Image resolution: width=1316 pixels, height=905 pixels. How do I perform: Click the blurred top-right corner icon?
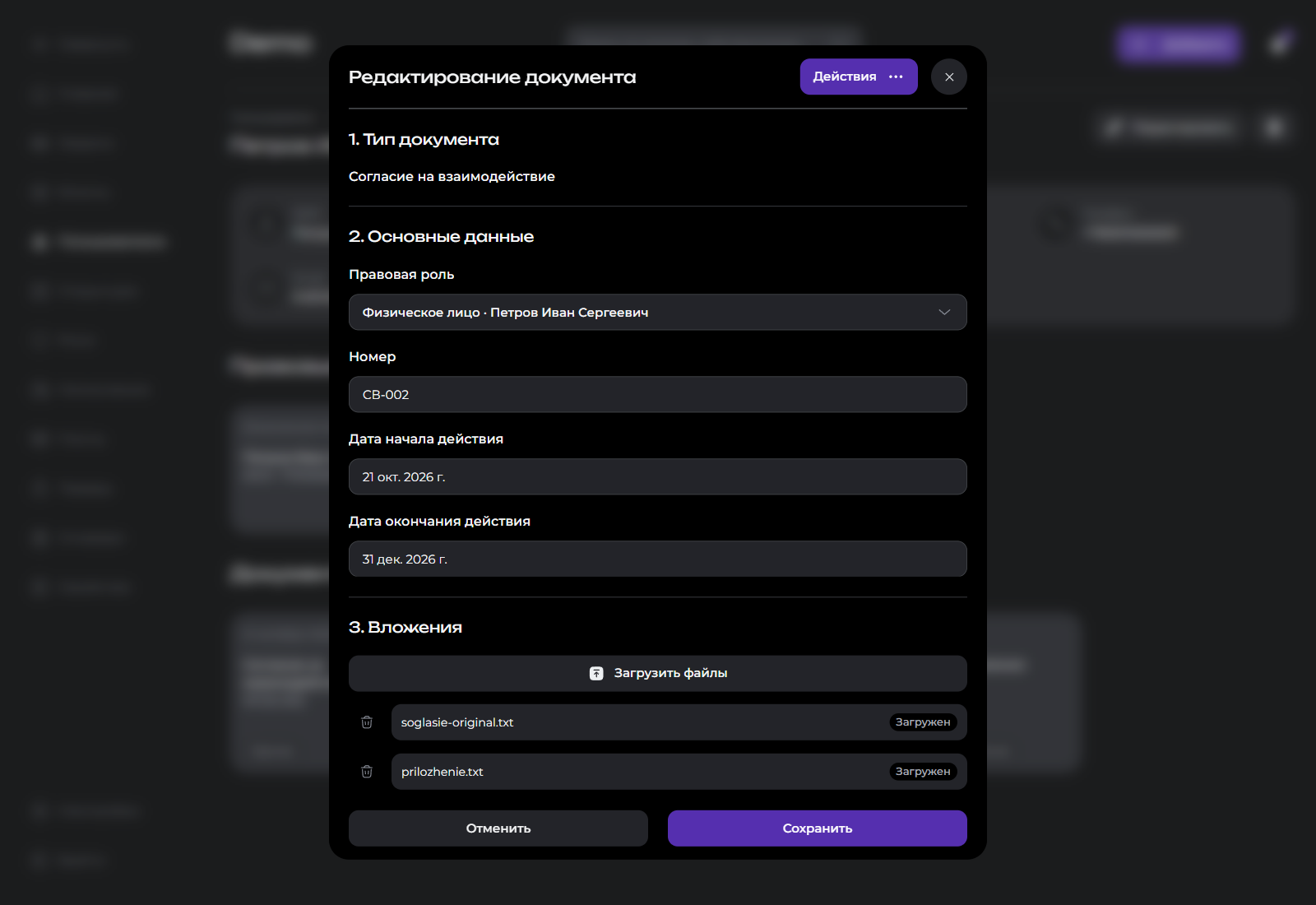coord(1280,44)
